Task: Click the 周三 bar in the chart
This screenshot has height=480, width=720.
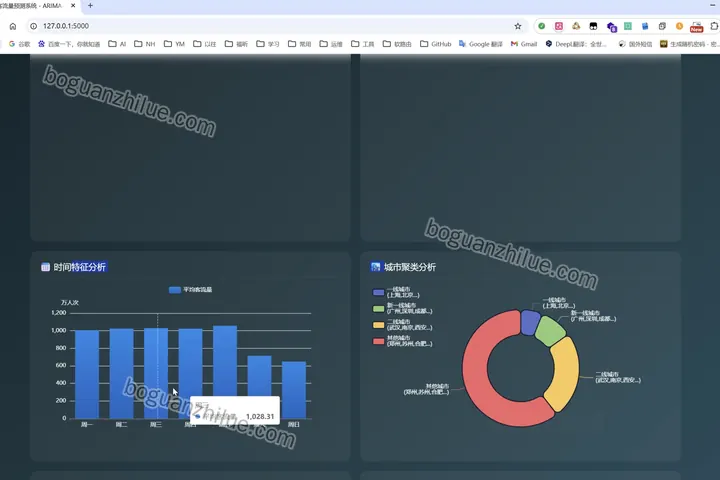Action: (x=156, y=373)
